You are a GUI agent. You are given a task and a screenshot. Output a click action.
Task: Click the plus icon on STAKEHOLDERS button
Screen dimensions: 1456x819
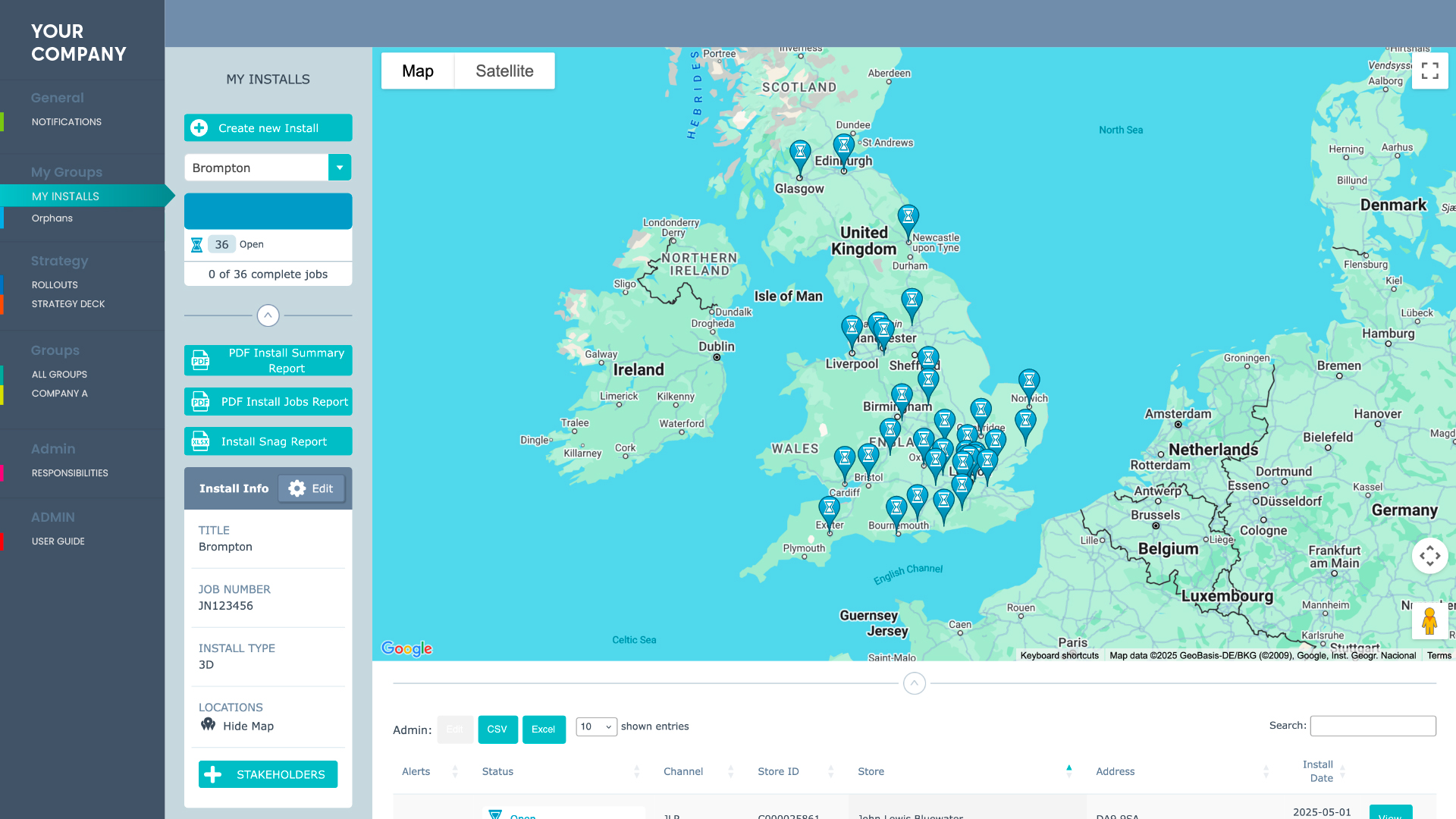[213, 774]
